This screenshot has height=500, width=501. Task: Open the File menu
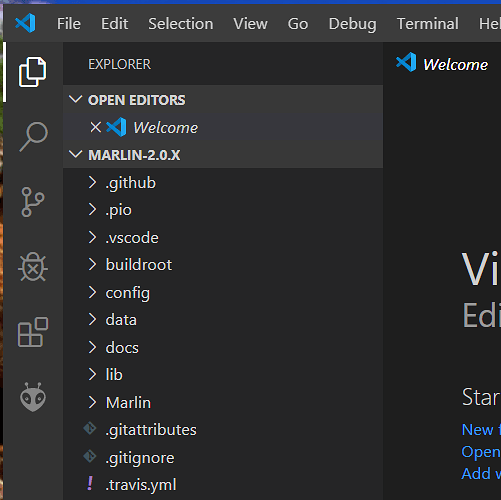(69, 24)
